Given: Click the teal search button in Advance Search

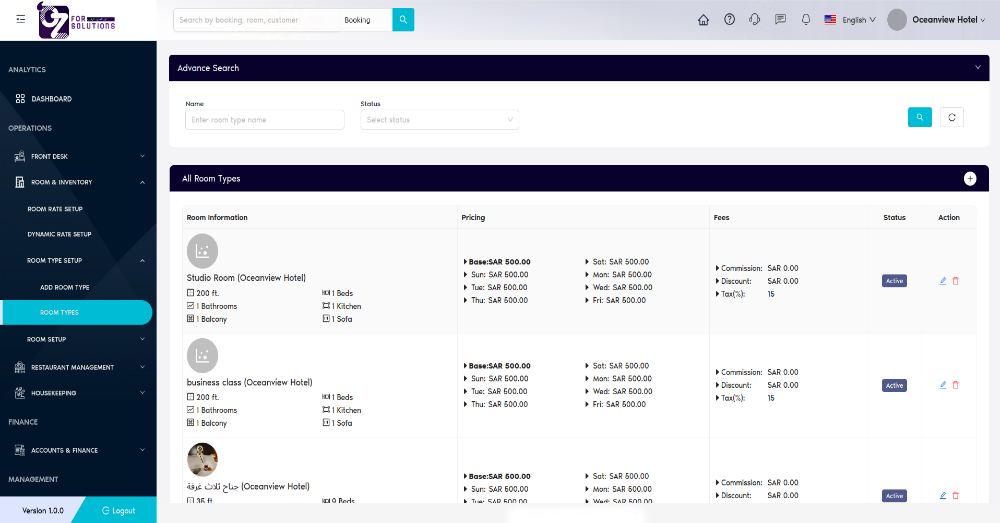Looking at the screenshot, I should 919,117.
